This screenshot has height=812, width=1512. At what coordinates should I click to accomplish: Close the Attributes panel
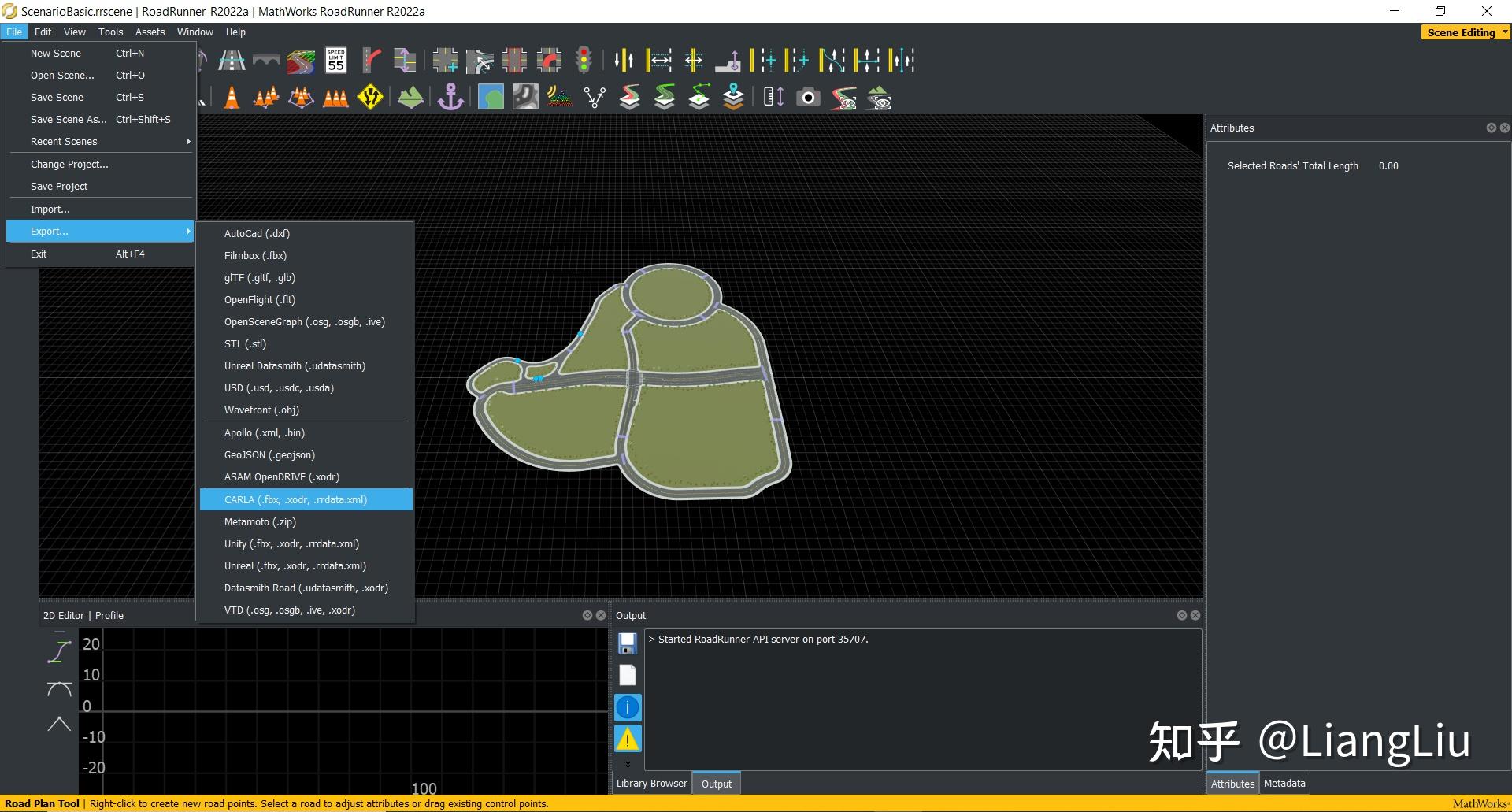[x=1504, y=128]
